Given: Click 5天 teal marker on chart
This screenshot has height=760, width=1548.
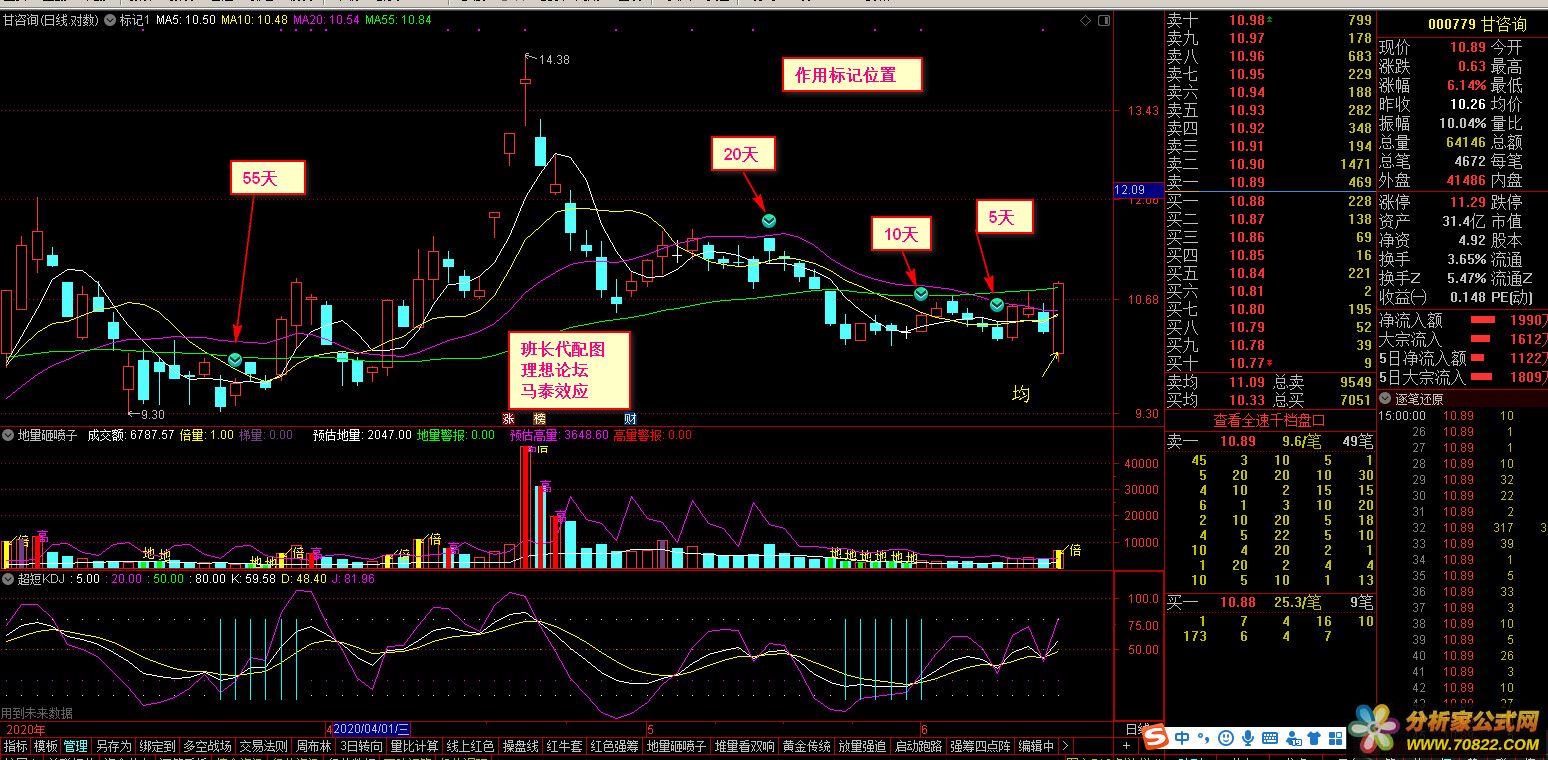Looking at the screenshot, I should (x=997, y=303).
